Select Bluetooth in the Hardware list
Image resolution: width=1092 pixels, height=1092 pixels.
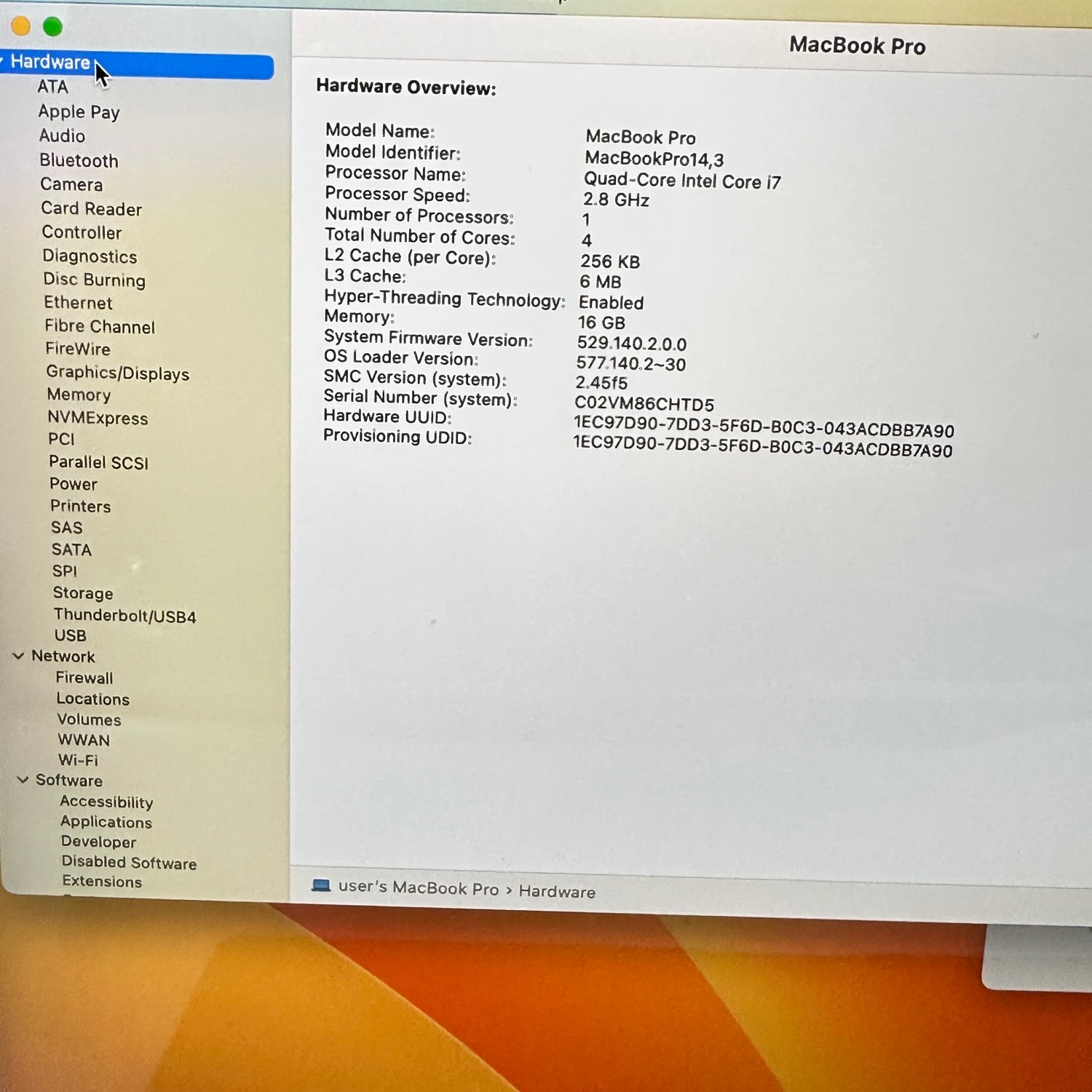[x=79, y=160]
